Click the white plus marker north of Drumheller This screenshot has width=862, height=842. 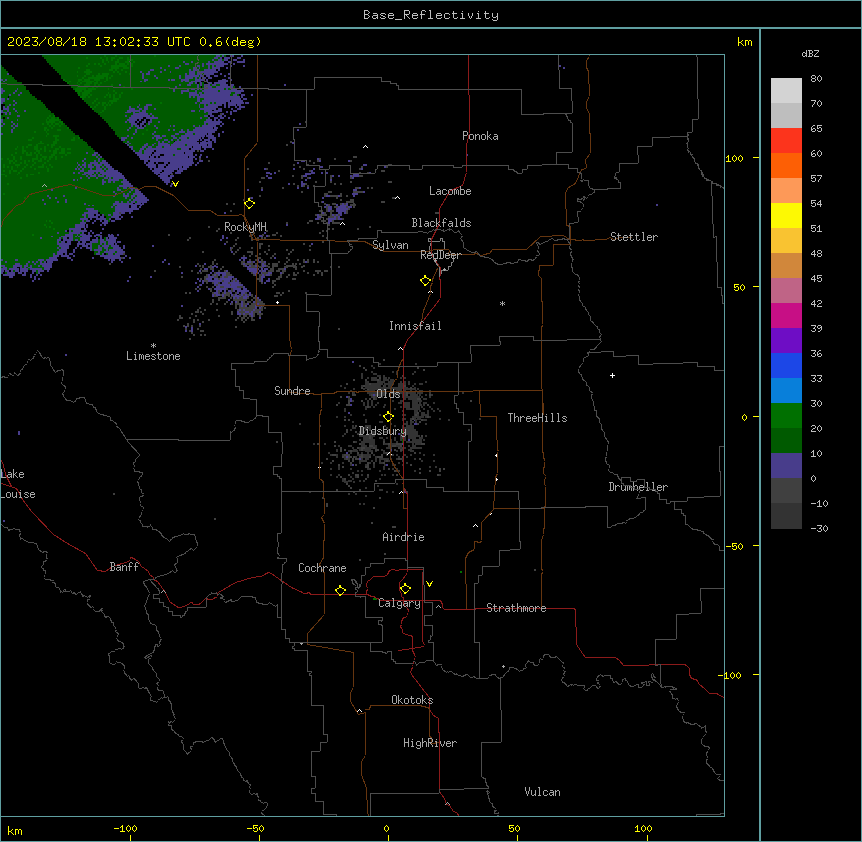[612, 375]
